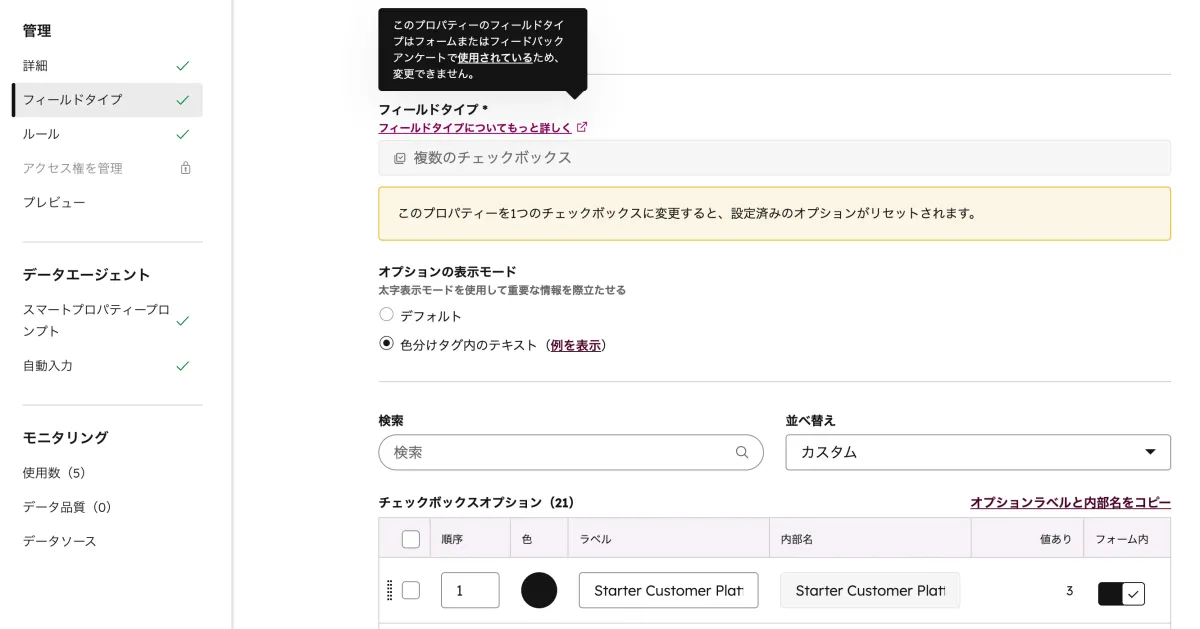
Task: Check the select-all checkbox in the options table header
Action: [410, 538]
